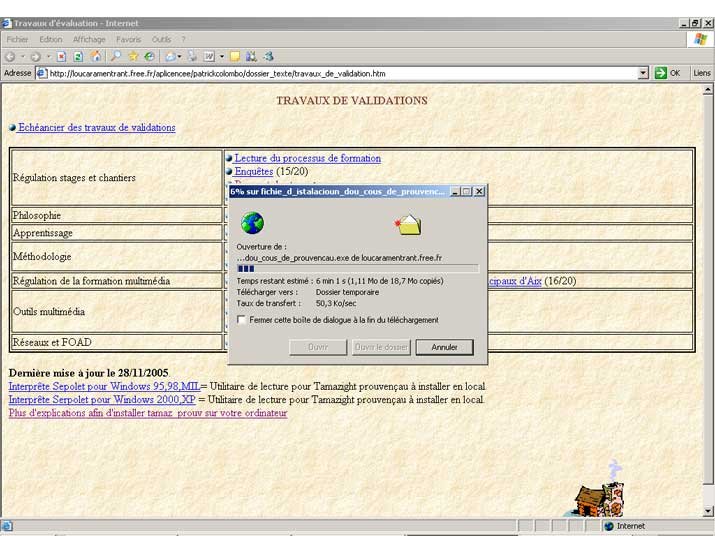715x536 pixels.
Task: Open the Fichier menu
Action: pyautogui.click(x=17, y=40)
